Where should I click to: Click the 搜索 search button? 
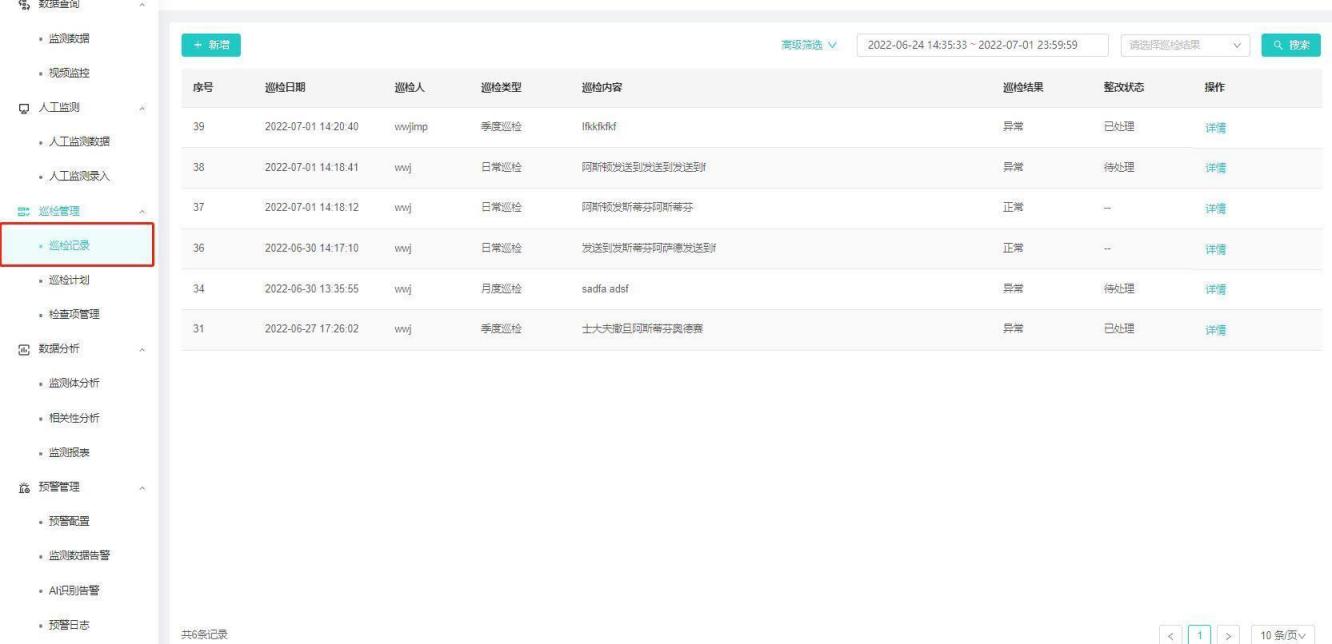1290,45
